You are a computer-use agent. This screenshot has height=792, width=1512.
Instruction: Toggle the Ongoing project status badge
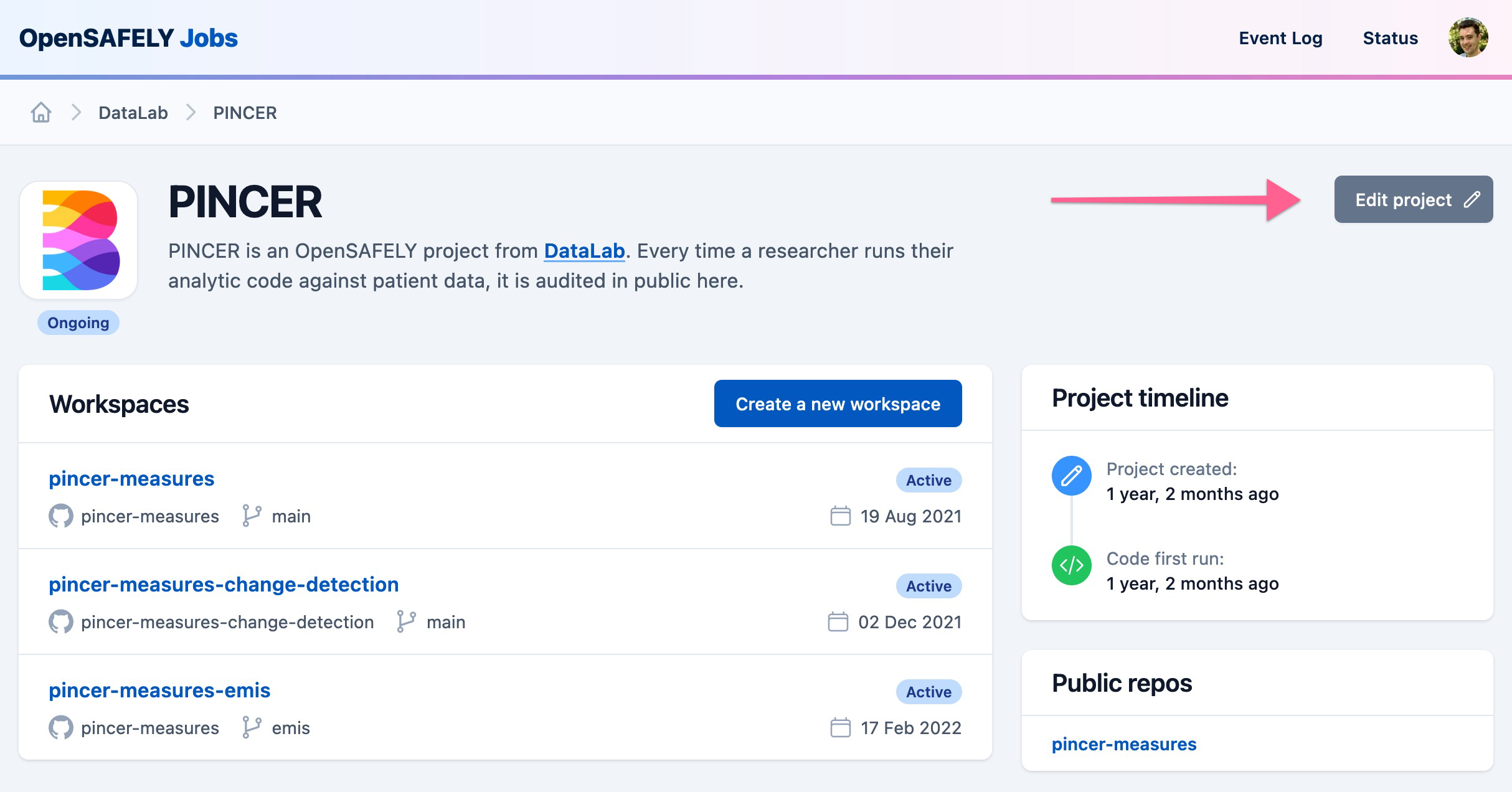tap(78, 322)
